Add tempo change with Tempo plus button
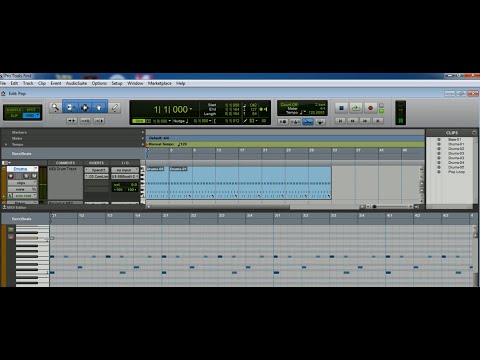Image resolution: width=480 pixels, height=360 pixels. pos(143,144)
